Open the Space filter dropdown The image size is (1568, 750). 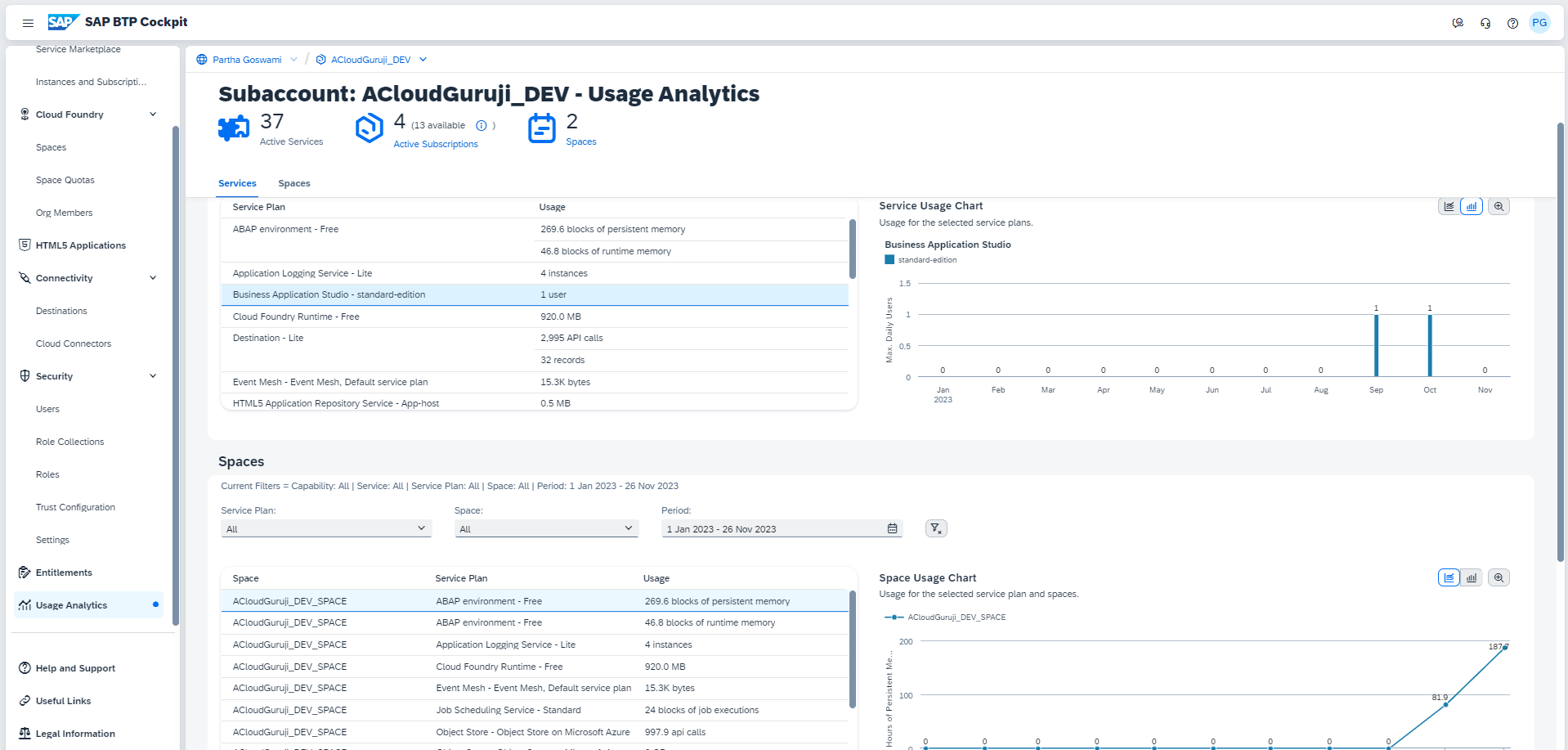[x=545, y=529]
